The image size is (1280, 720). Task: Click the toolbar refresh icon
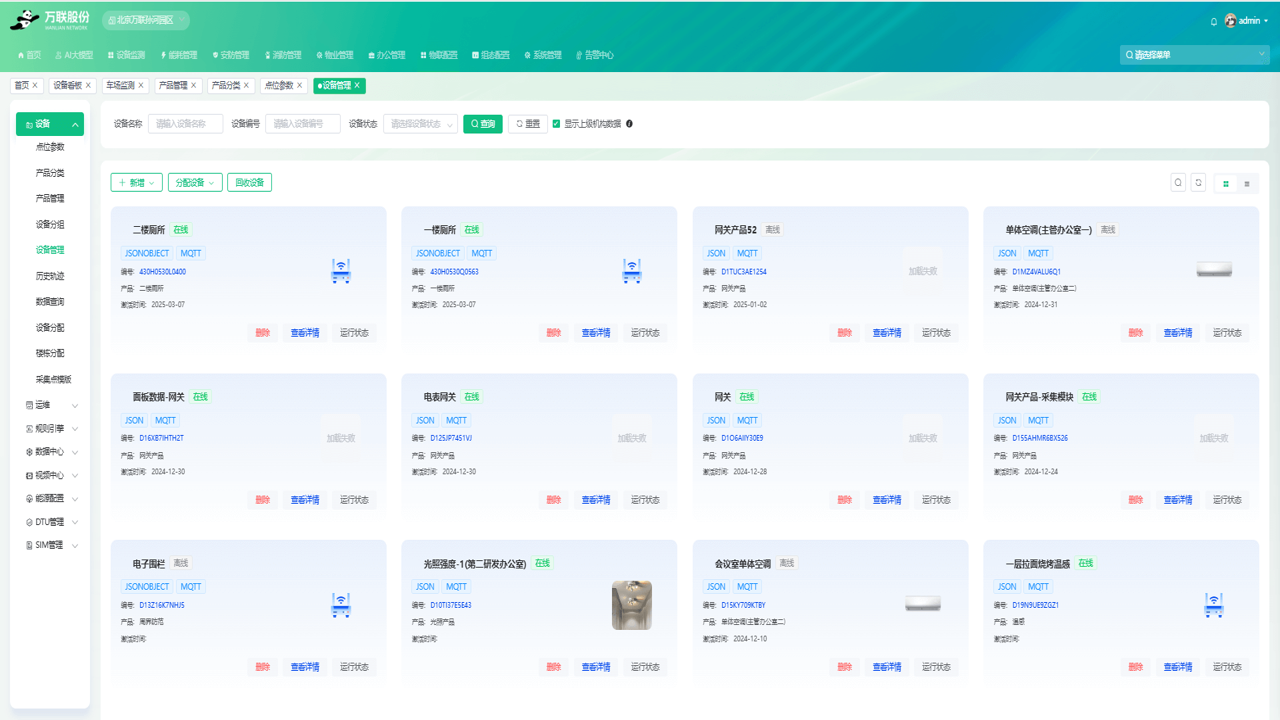(x=1198, y=182)
